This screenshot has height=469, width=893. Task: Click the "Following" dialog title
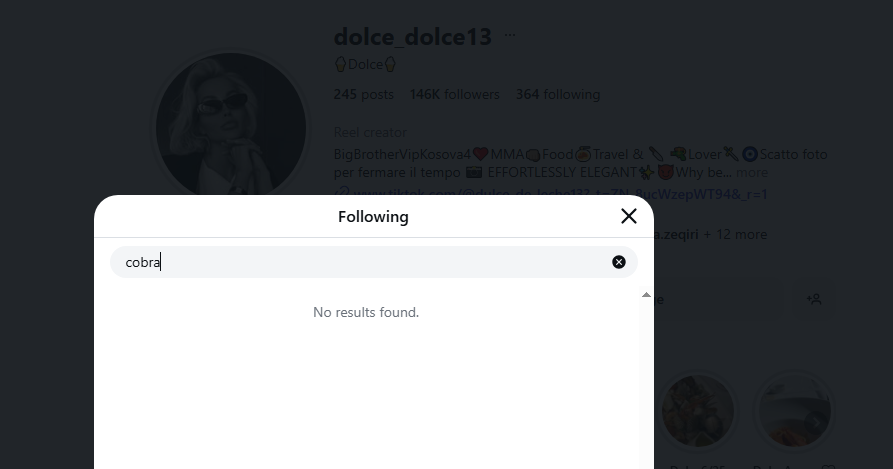pos(373,217)
